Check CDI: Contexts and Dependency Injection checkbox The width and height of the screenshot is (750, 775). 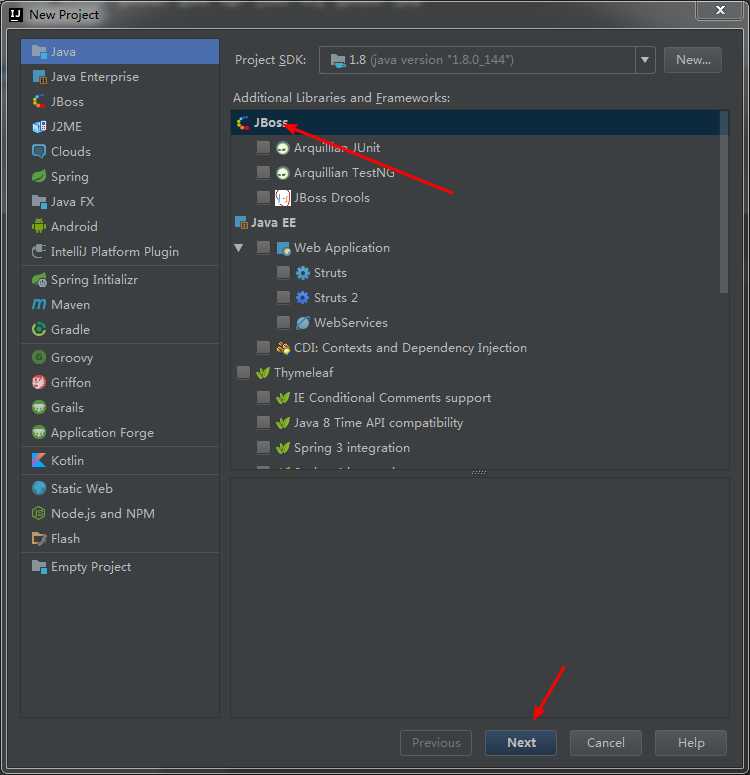coord(263,347)
